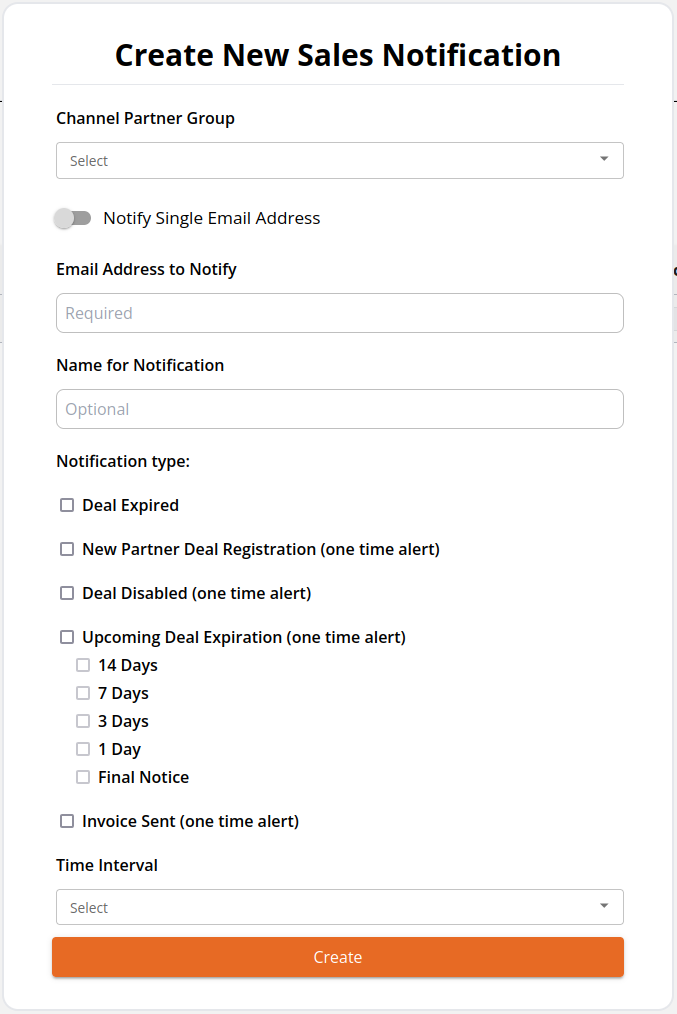Open the Channel Partner Group dropdown
This screenshot has height=1014, width=677.
pyautogui.click(x=339, y=160)
